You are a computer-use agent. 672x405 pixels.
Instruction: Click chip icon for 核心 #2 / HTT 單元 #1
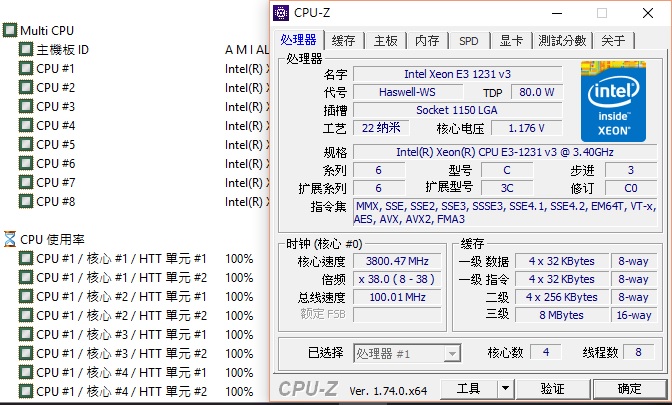pos(26,296)
